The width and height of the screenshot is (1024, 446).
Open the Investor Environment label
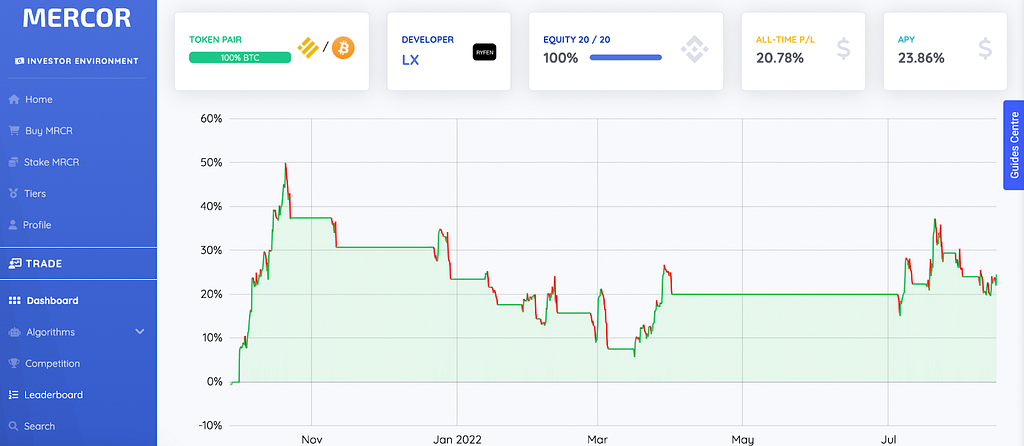pyautogui.click(x=82, y=61)
